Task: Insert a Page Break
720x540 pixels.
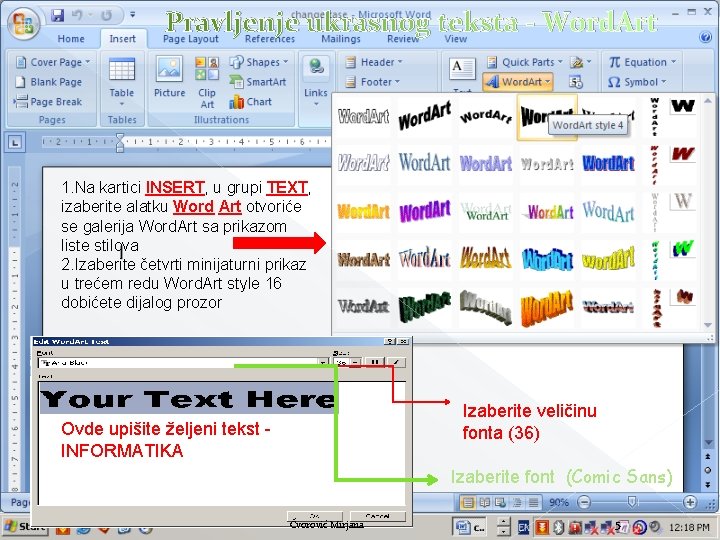Action: (48, 101)
